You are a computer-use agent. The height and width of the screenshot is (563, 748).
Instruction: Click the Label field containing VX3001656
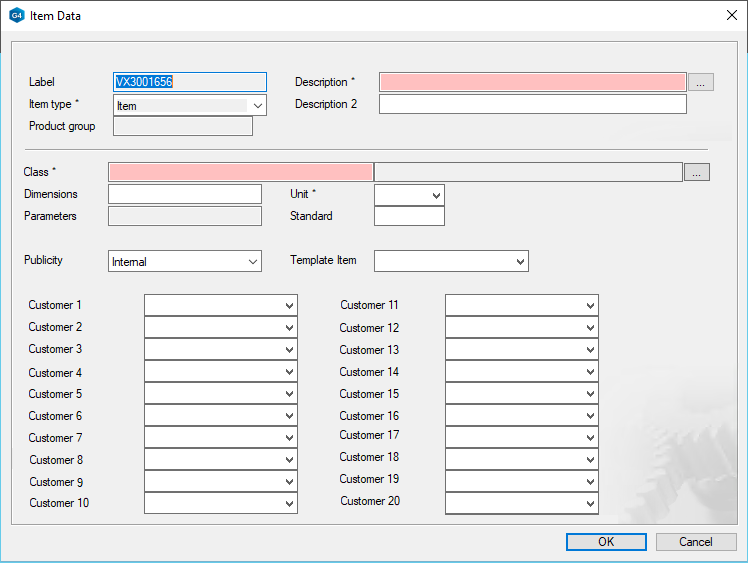point(190,82)
